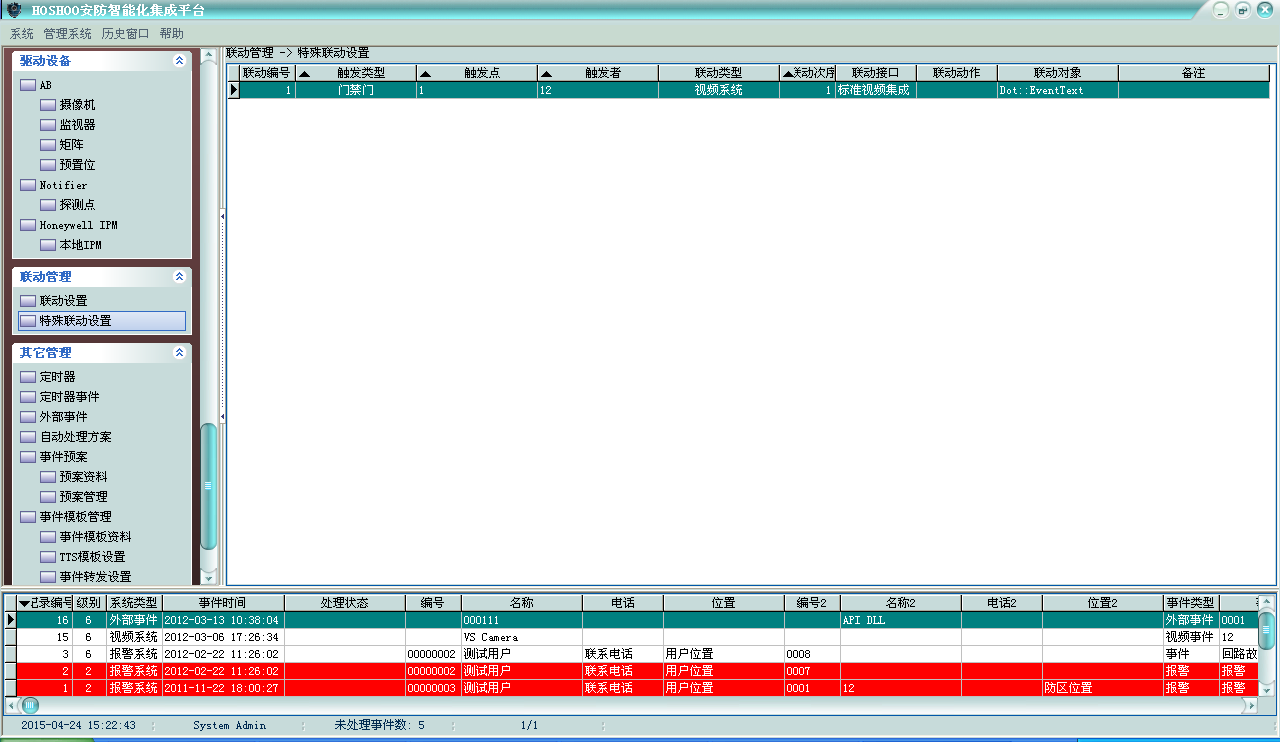Click the 探测点 detector point icon
Image resolution: width=1280 pixels, height=742 pixels.
[48, 205]
